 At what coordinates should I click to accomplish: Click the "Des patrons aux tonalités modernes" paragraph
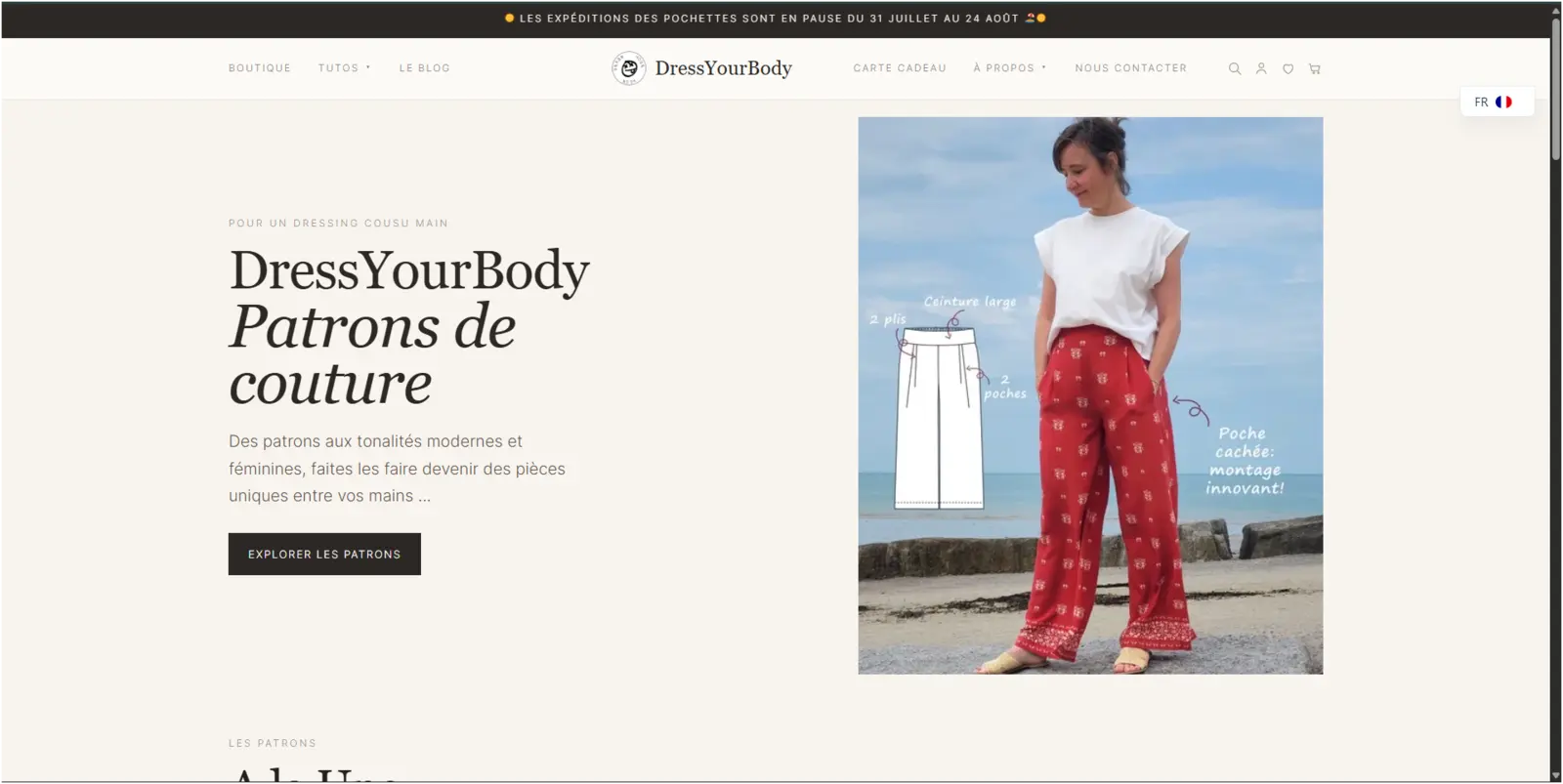[398, 469]
